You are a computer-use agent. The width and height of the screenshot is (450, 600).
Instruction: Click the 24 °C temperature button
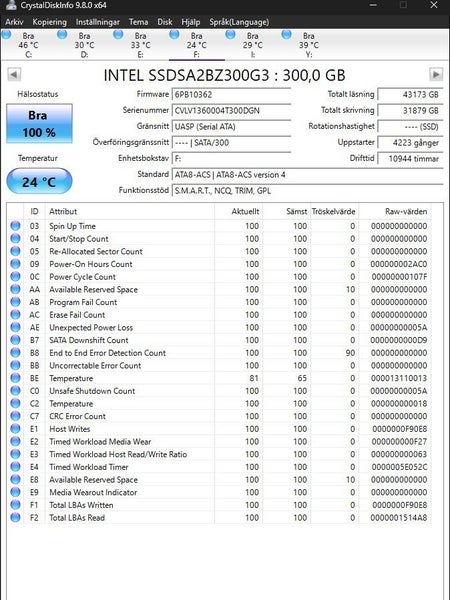39,181
